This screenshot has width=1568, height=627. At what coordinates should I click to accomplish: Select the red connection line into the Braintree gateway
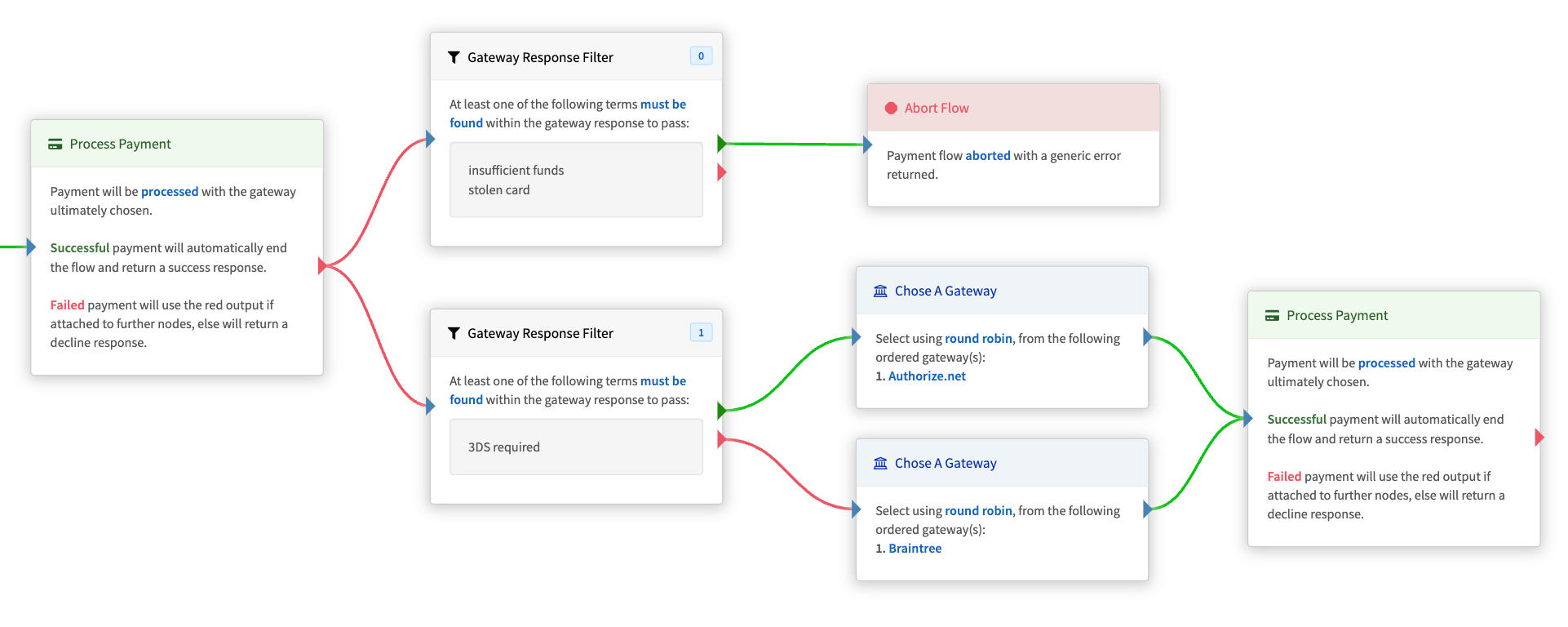[787, 476]
